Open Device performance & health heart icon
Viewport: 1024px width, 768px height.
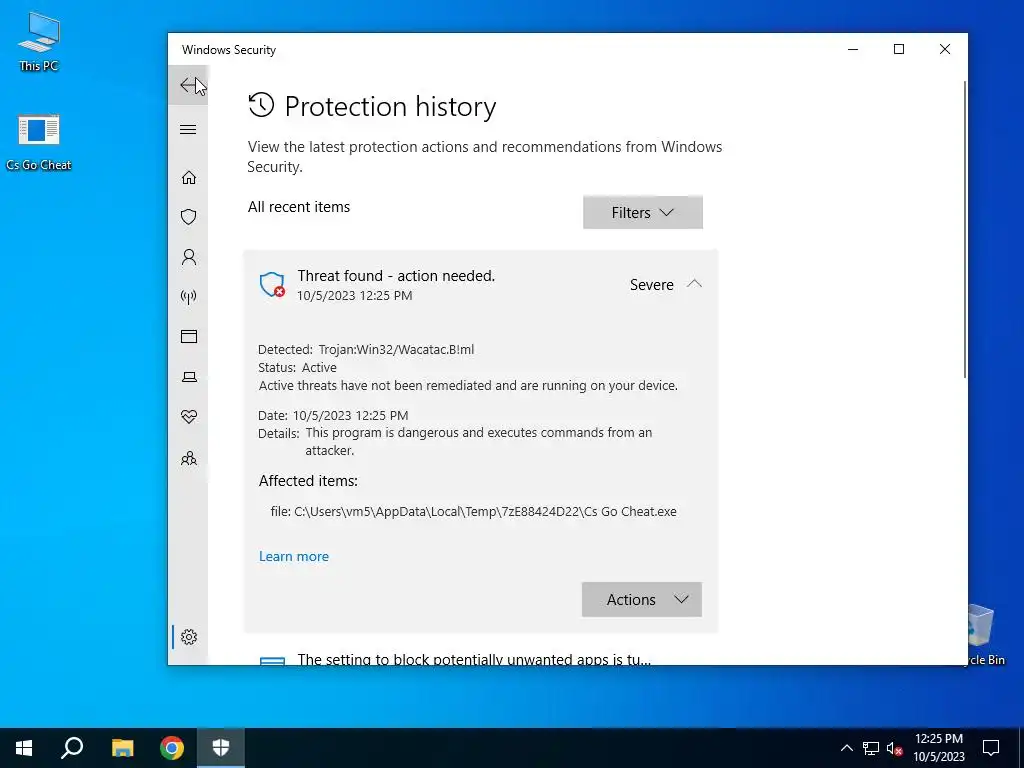[x=189, y=417]
